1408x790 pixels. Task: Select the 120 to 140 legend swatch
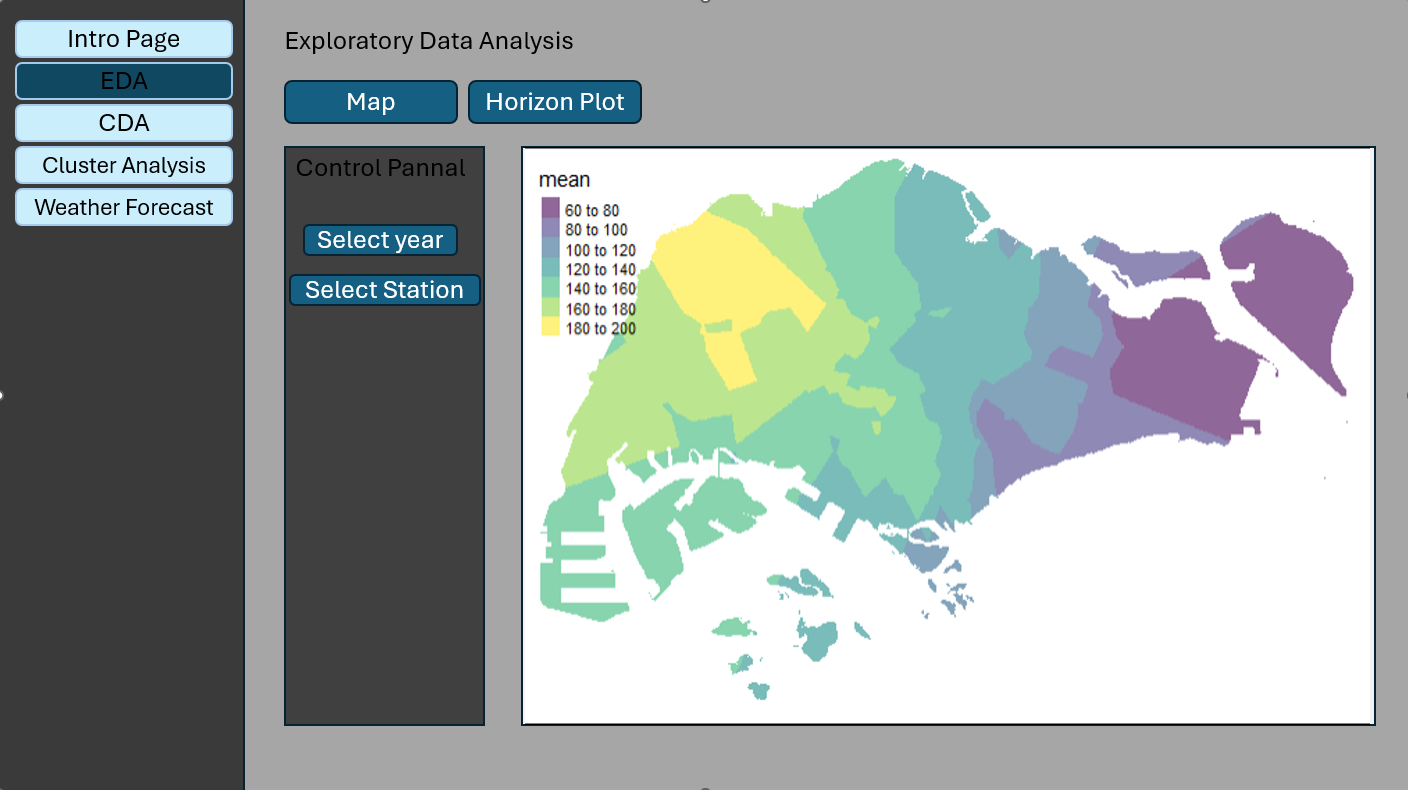coord(550,269)
